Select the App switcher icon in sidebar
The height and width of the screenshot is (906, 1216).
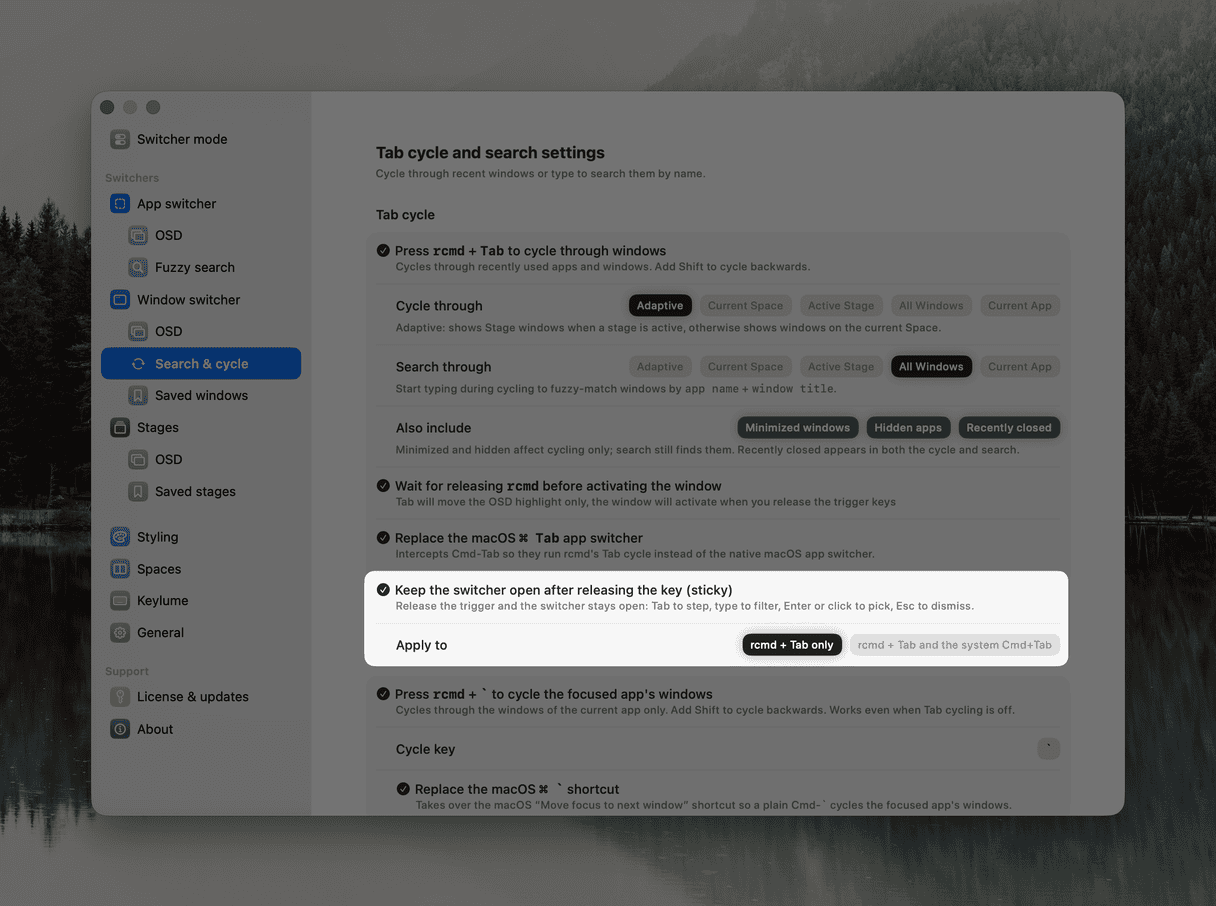pyautogui.click(x=120, y=204)
